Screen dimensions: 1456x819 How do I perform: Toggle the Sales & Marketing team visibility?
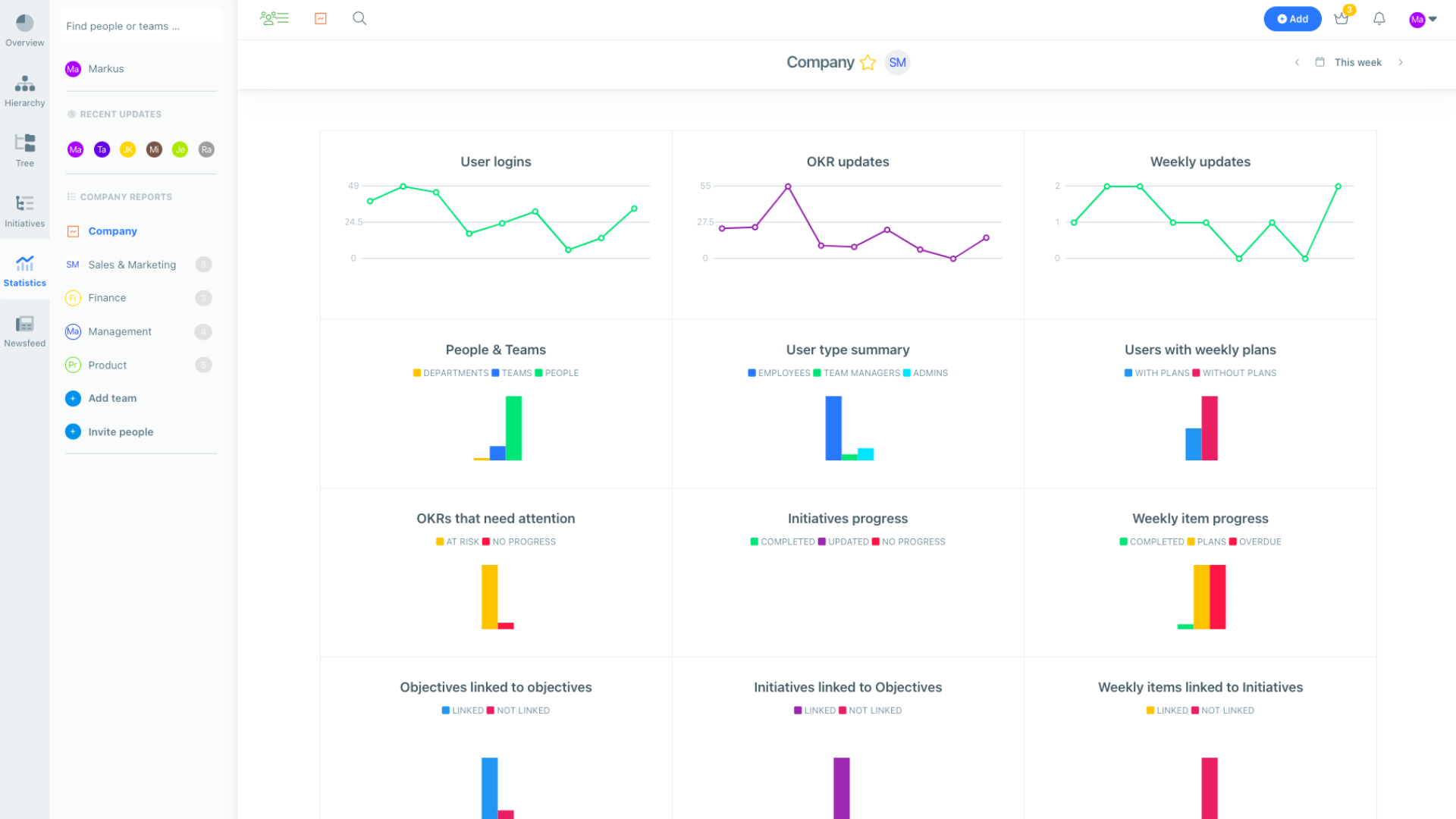tap(205, 264)
